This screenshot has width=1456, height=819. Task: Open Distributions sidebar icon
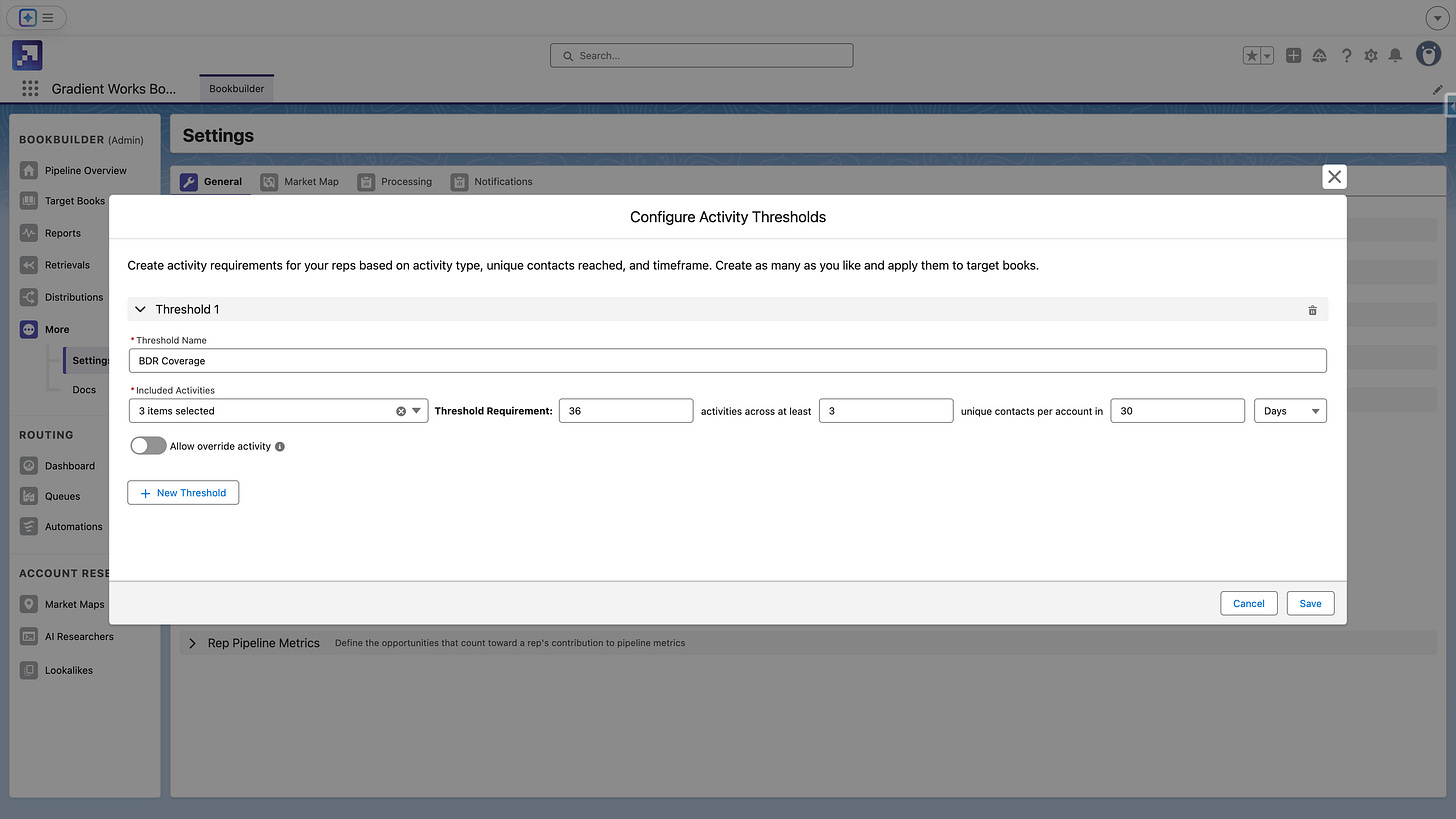coord(29,297)
